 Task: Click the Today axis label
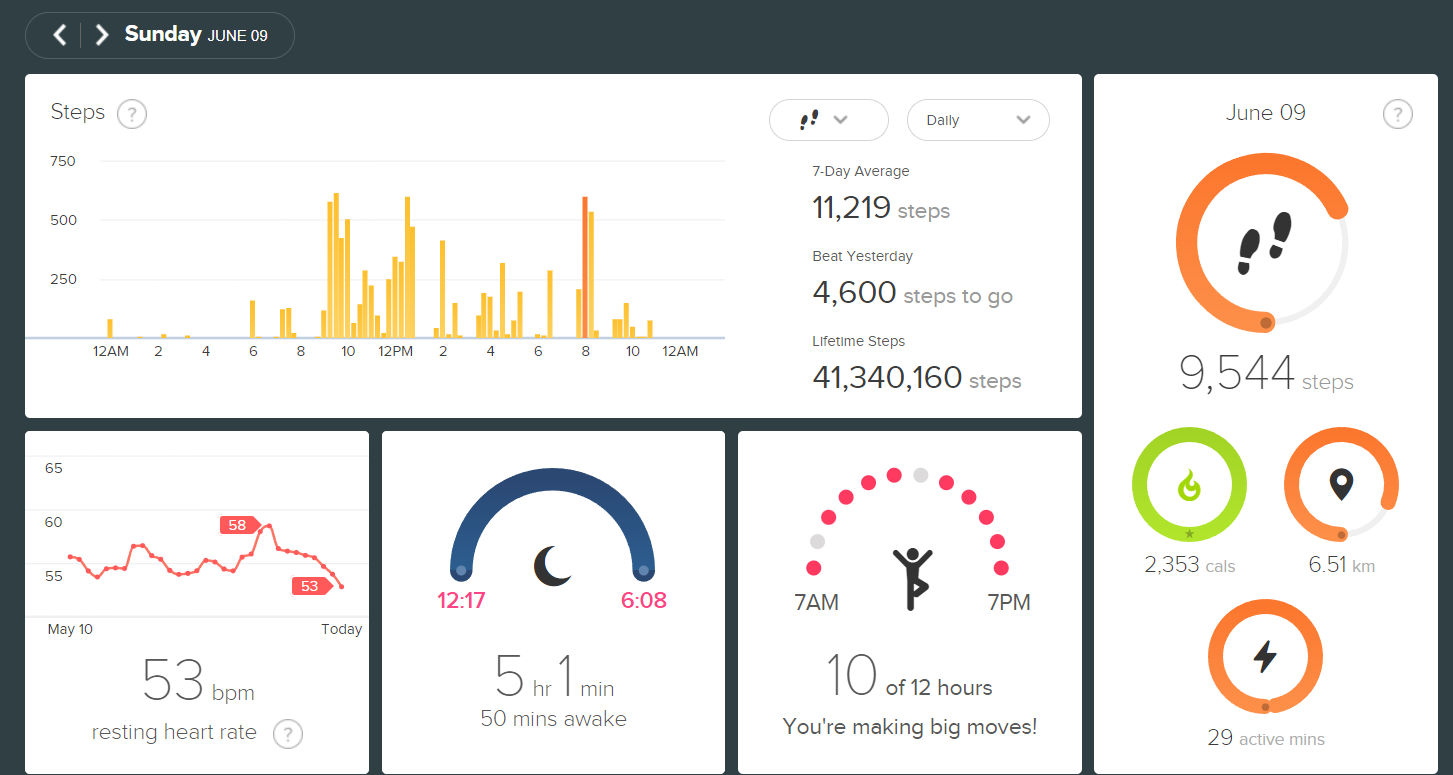[341, 629]
